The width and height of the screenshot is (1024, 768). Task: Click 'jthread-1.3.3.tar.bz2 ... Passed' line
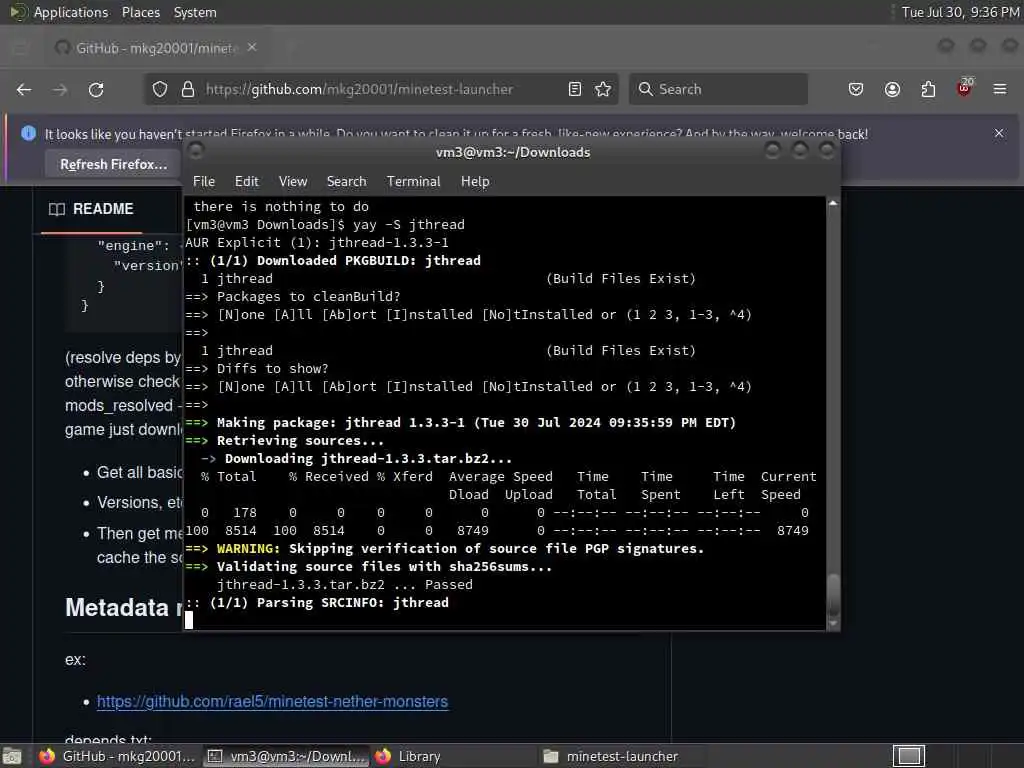[x=345, y=584]
